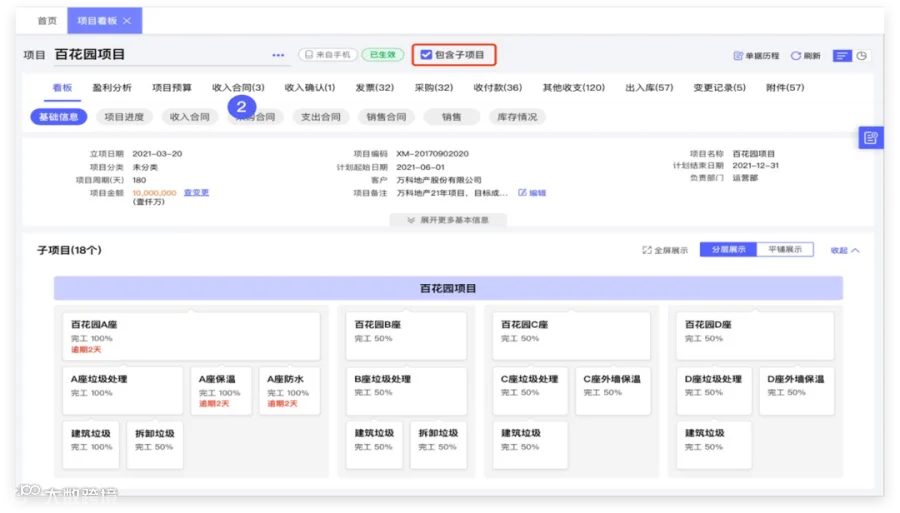Switch to the list layout view icon

[842, 56]
